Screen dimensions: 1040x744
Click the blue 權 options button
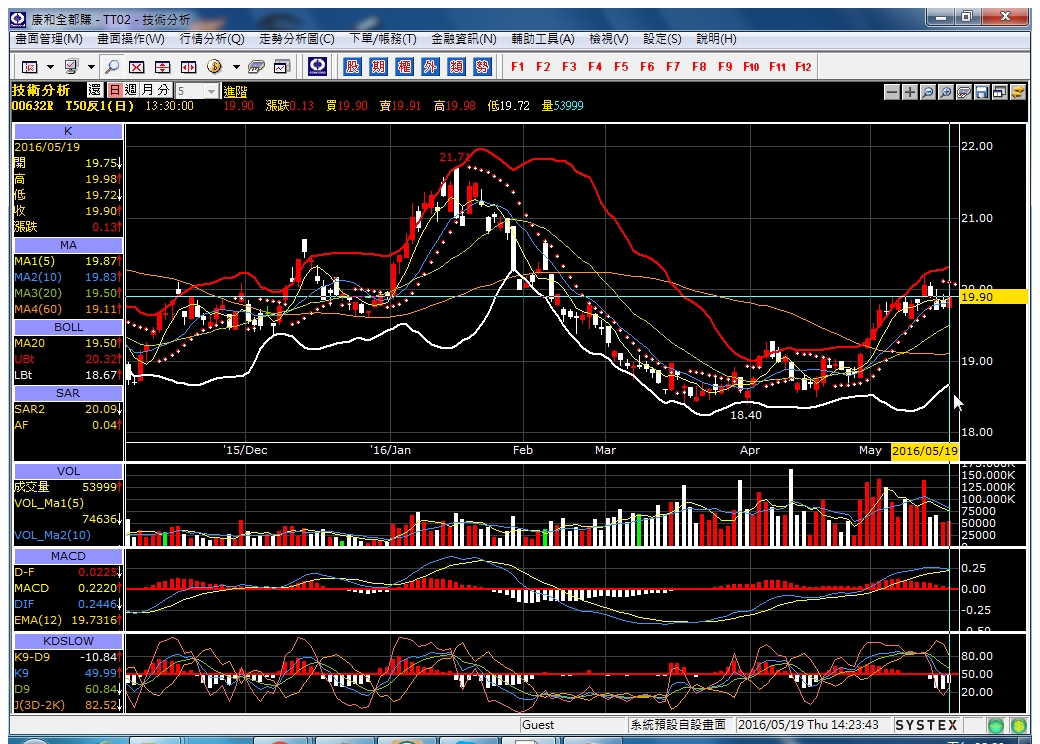404,66
